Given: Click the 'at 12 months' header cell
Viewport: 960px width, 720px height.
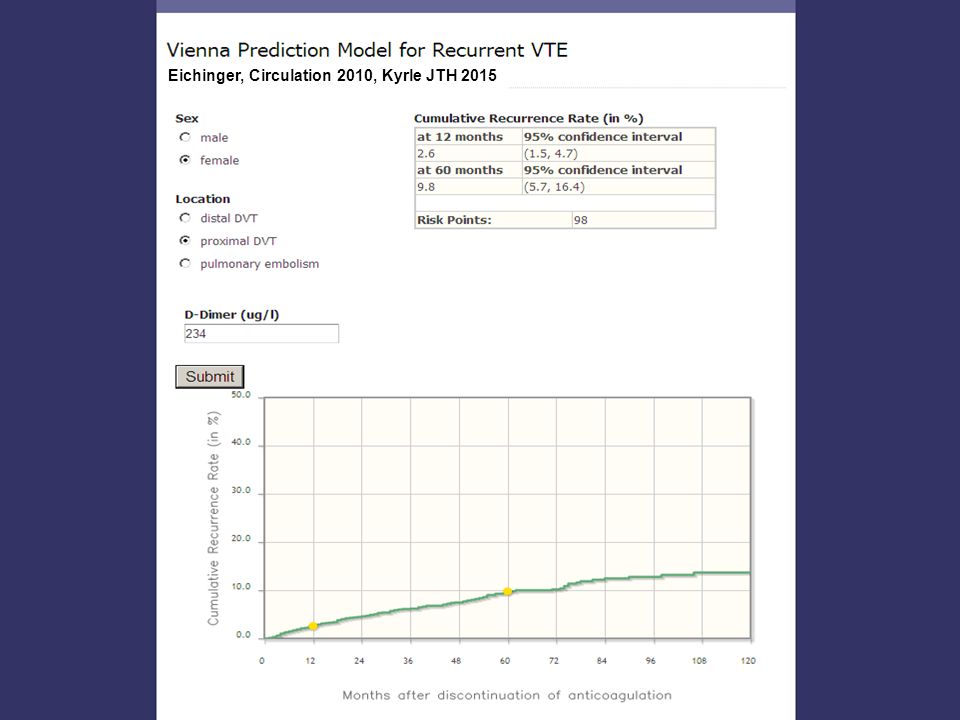Looking at the screenshot, I should [x=468, y=137].
